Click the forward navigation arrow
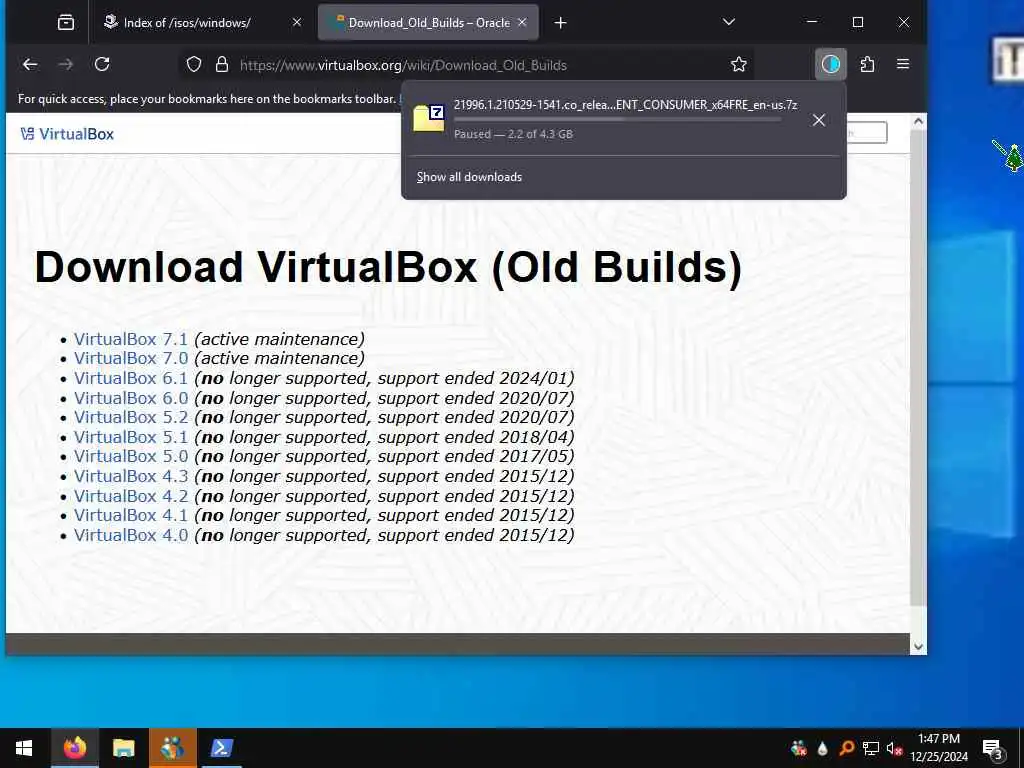The width and height of the screenshot is (1024, 768). (x=66, y=64)
